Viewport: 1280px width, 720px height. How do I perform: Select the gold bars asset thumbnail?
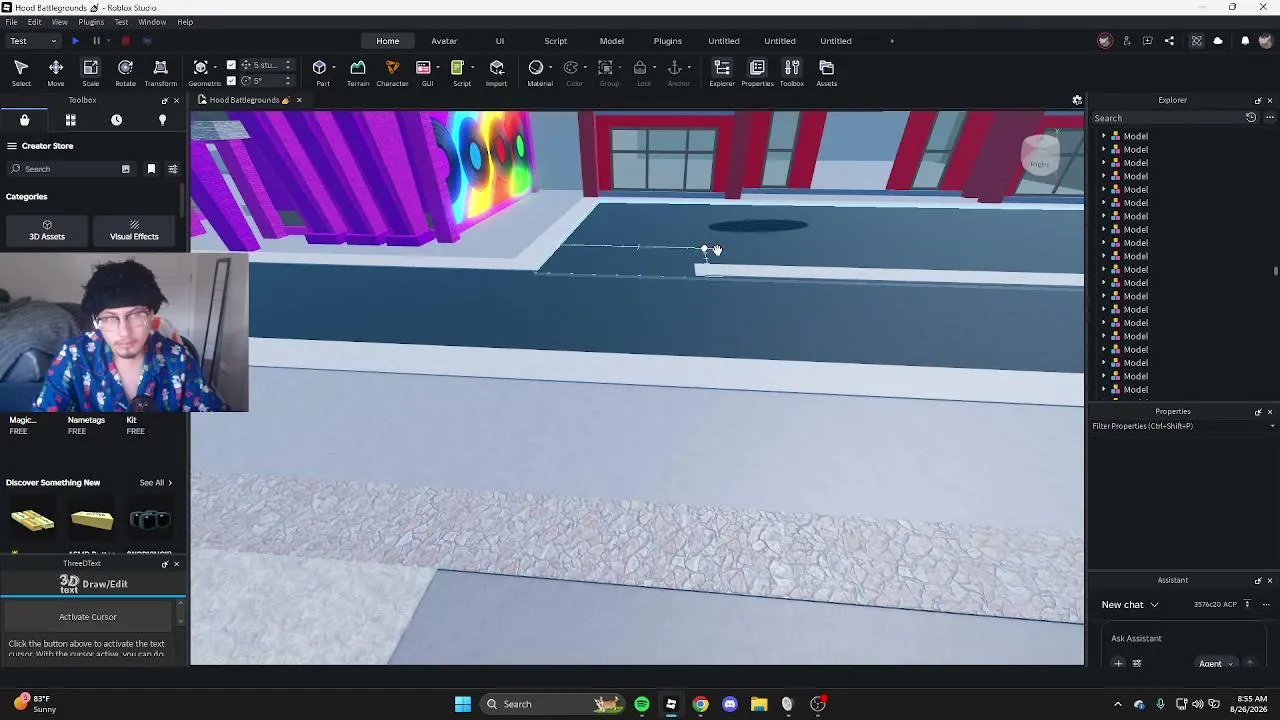(x=32, y=520)
